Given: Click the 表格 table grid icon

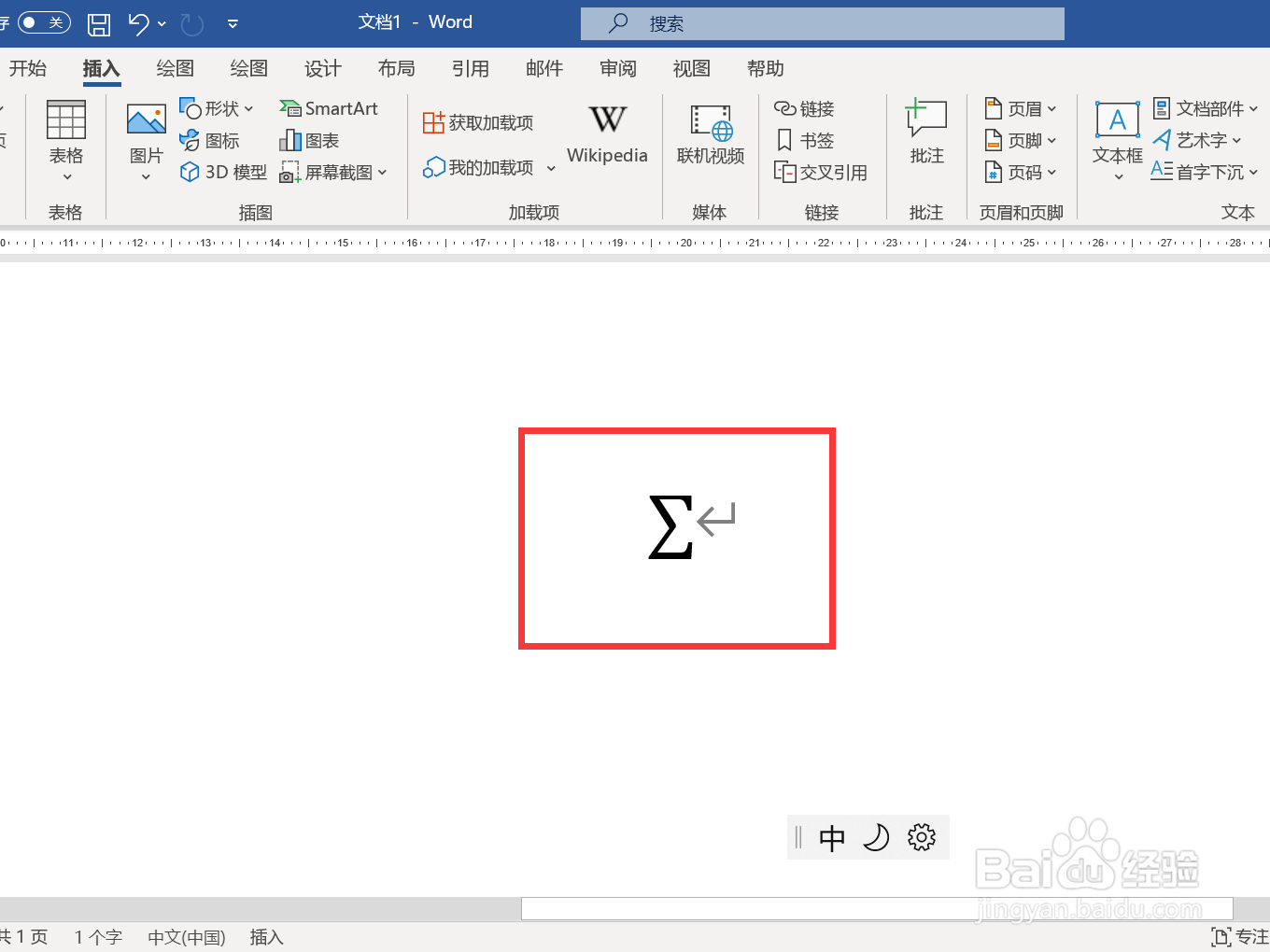Looking at the screenshot, I should pos(66,120).
